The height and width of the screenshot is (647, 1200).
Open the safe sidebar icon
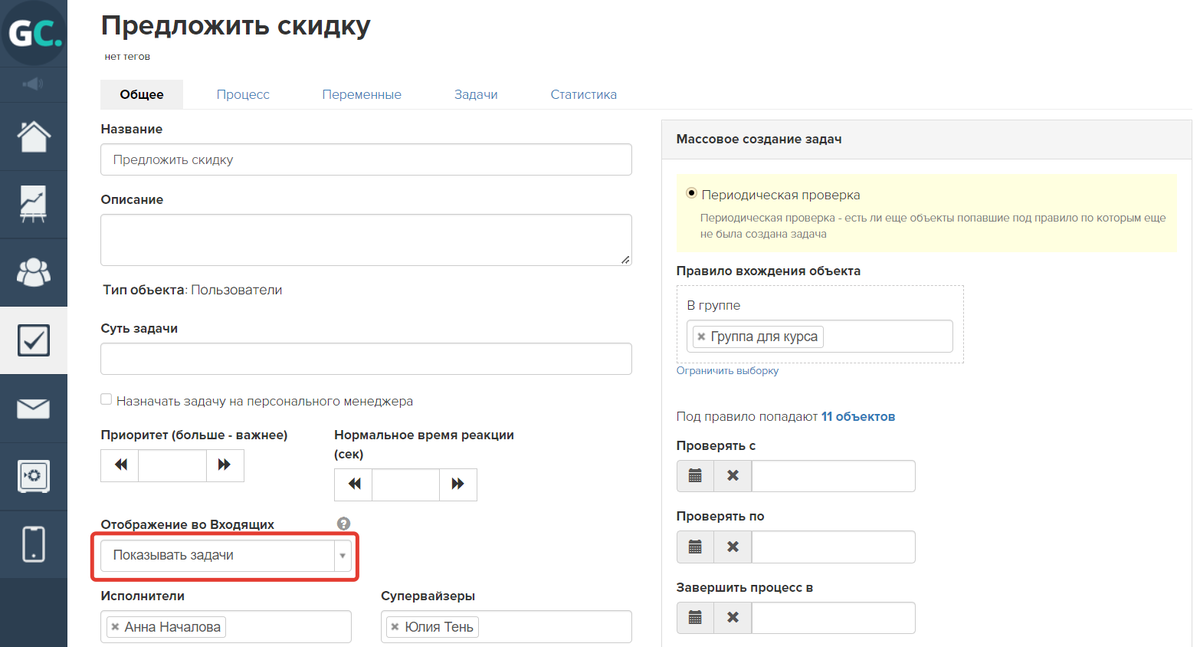pos(34,475)
